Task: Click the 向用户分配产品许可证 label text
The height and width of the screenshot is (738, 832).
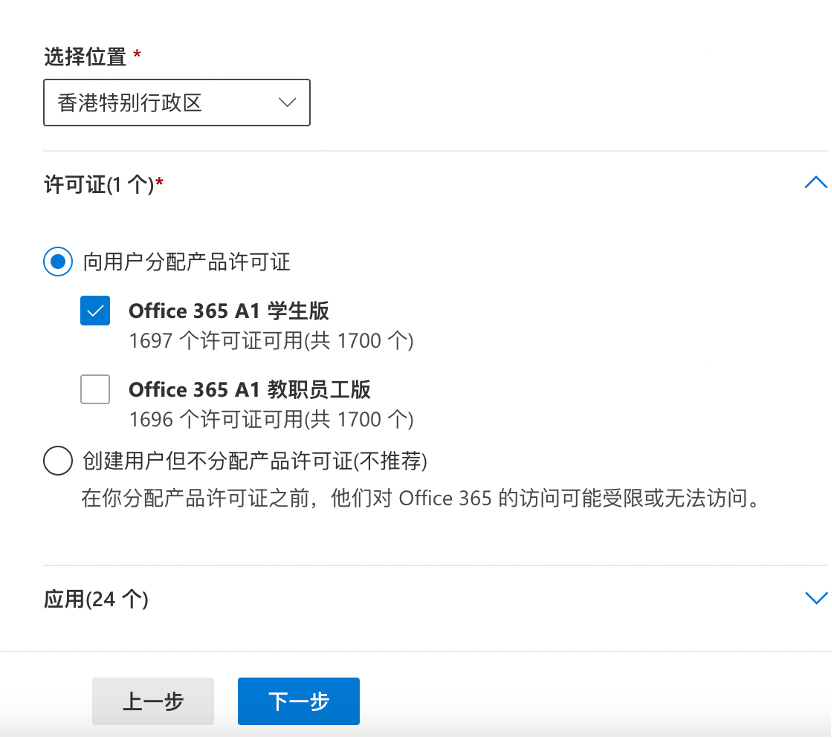Action: click(x=187, y=262)
